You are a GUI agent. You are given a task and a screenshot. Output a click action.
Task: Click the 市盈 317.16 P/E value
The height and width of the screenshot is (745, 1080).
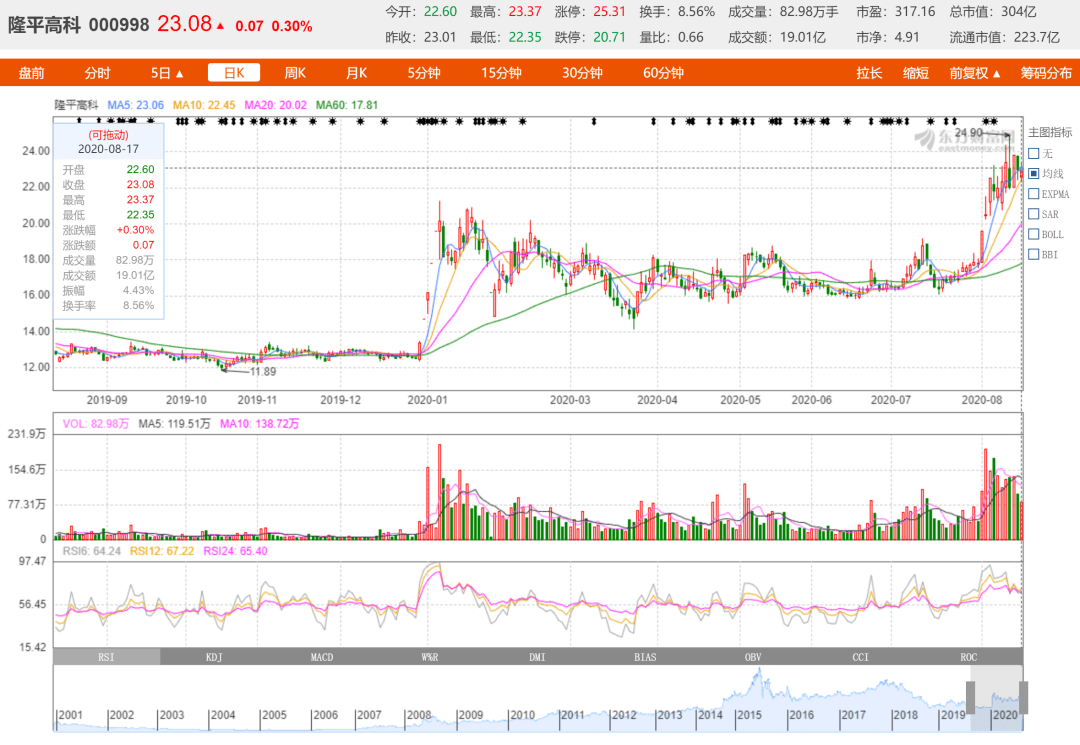[915, 12]
